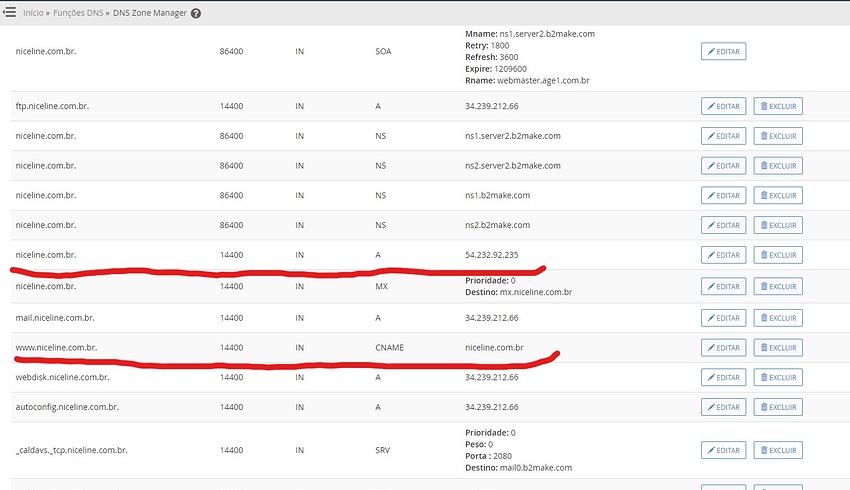Edit the ns1.server2.b2make.com NS record
This screenshot has height=490, width=850.
(x=723, y=136)
